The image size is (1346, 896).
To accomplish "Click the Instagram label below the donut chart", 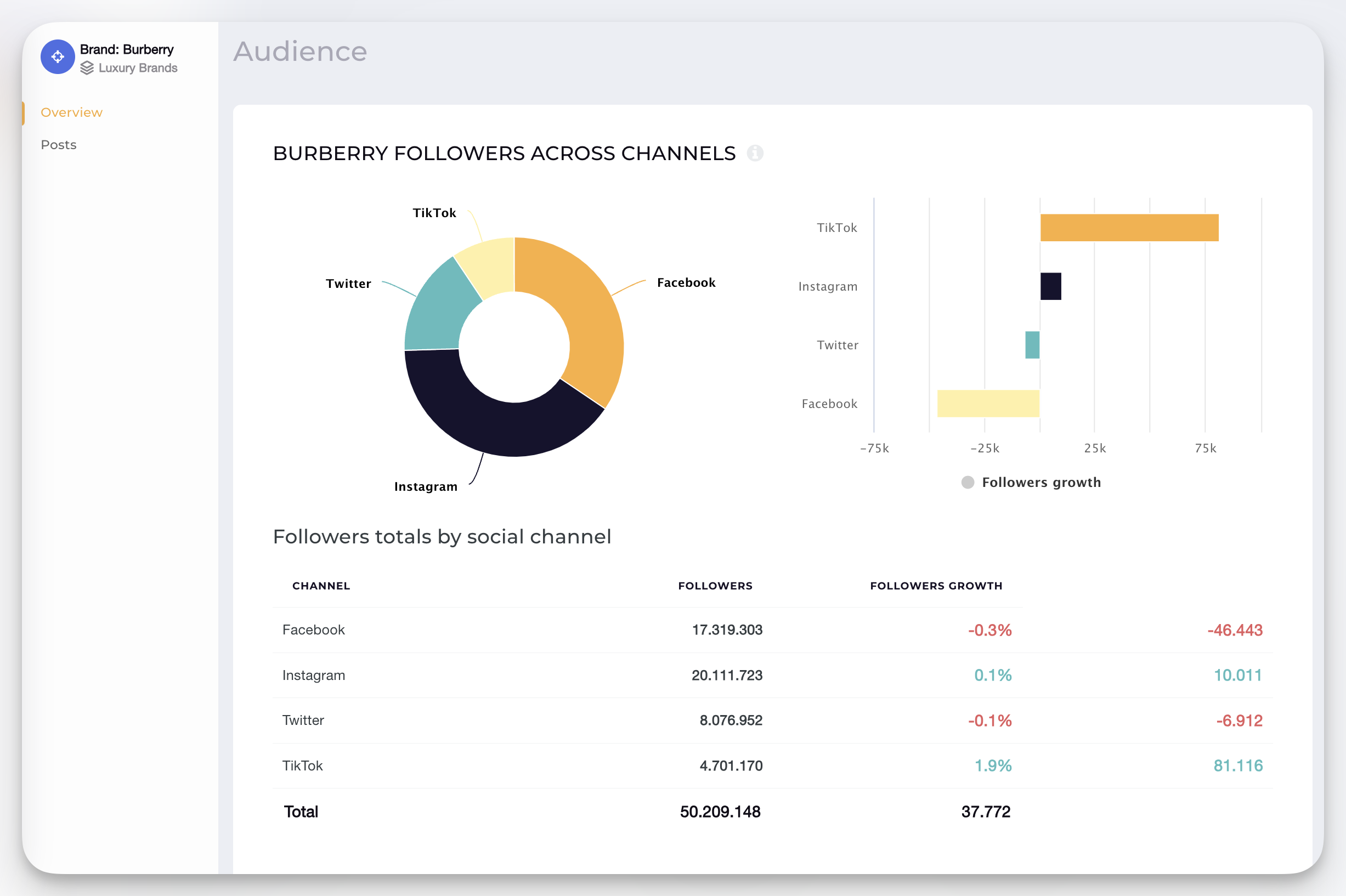I will click(426, 486).
